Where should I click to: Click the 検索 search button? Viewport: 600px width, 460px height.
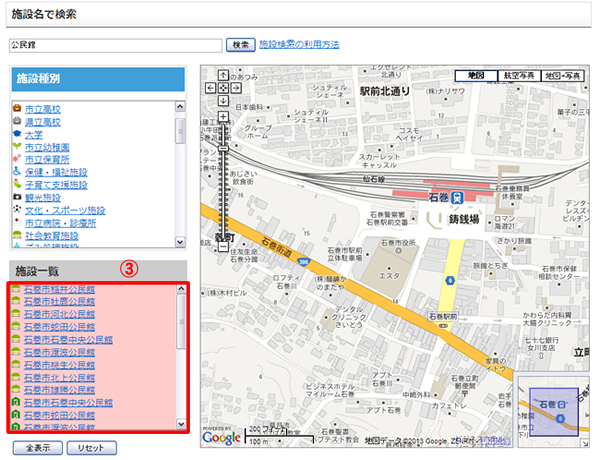click(241, 45)
